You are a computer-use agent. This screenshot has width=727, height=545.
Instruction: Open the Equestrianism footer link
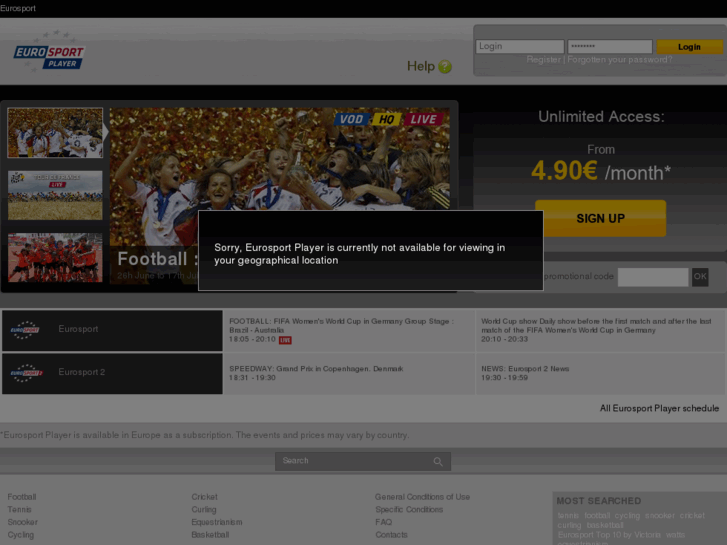point(217,522)
